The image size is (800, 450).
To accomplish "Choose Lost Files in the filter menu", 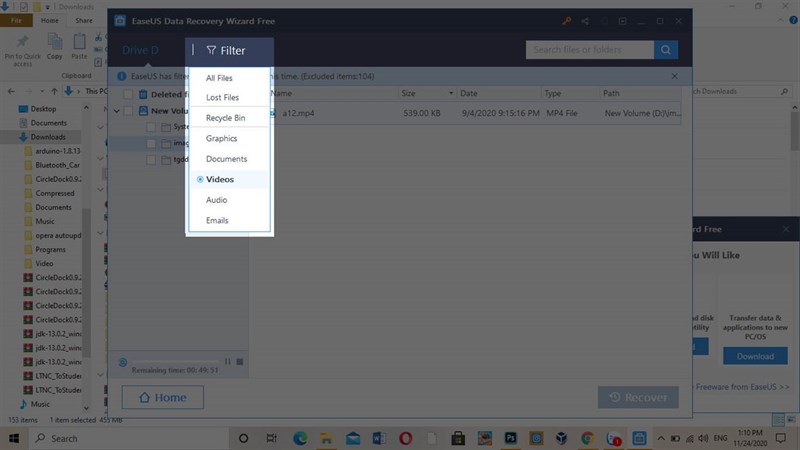I will click(222, 97).
